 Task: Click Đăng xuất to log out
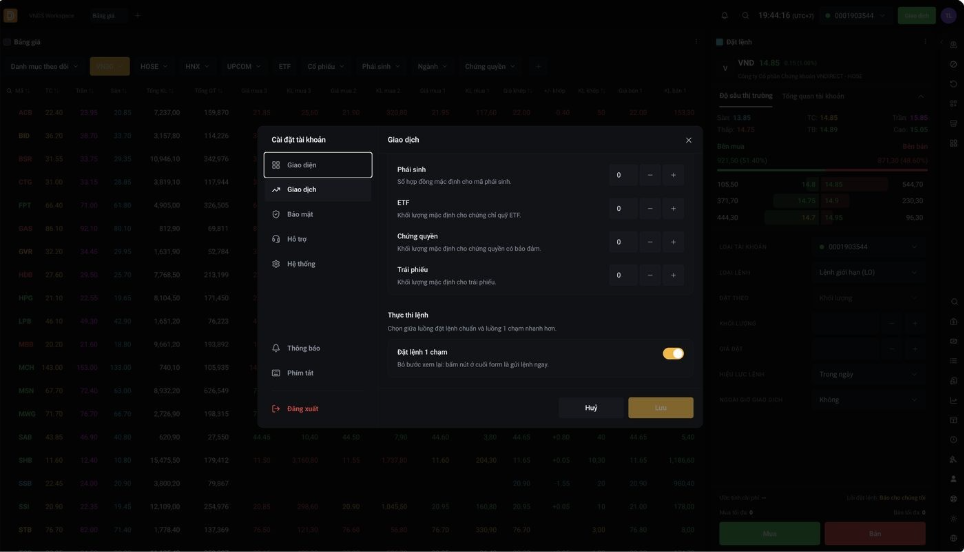[x=318, y=409]
